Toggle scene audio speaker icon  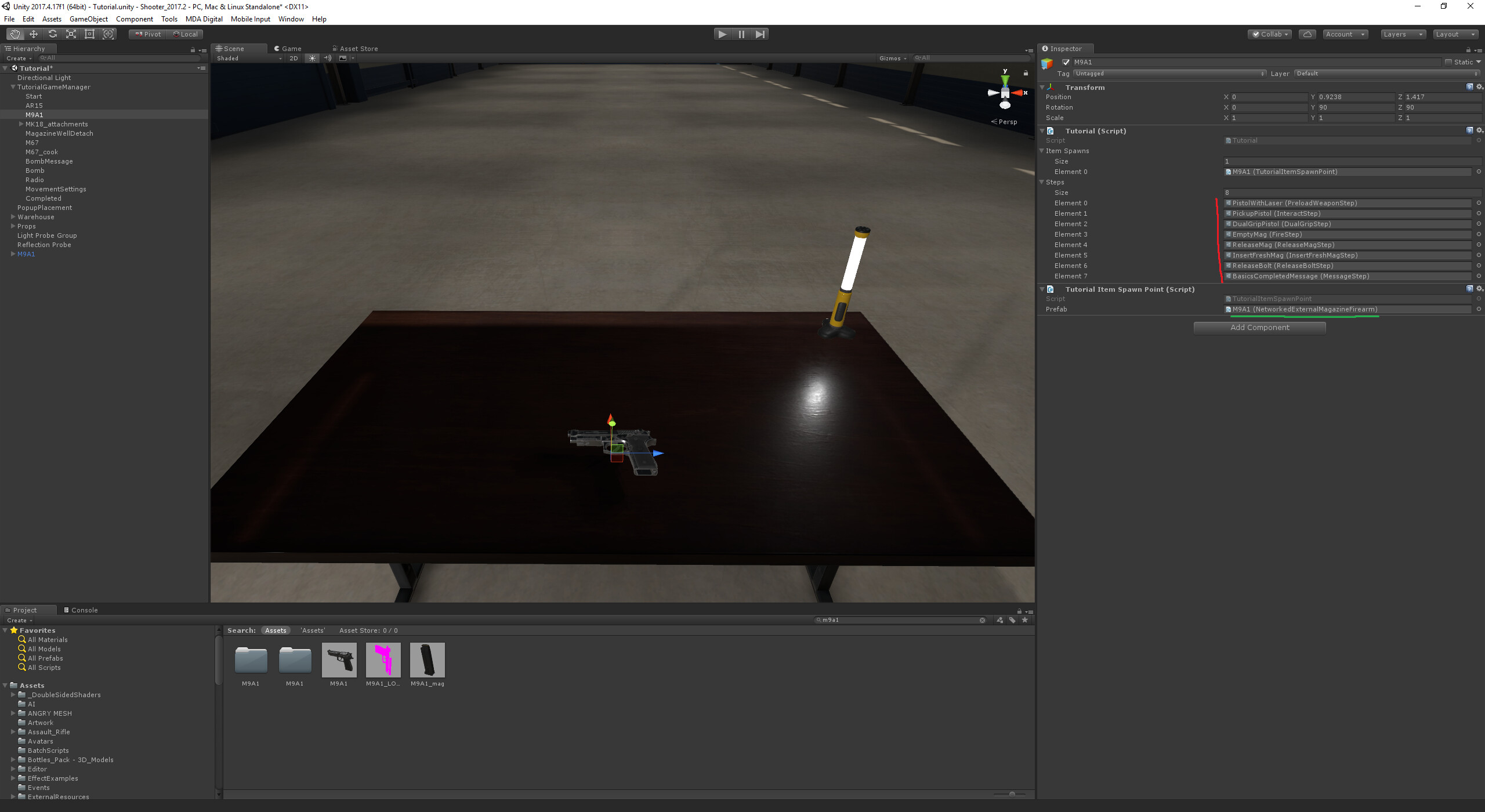(328, 58)
